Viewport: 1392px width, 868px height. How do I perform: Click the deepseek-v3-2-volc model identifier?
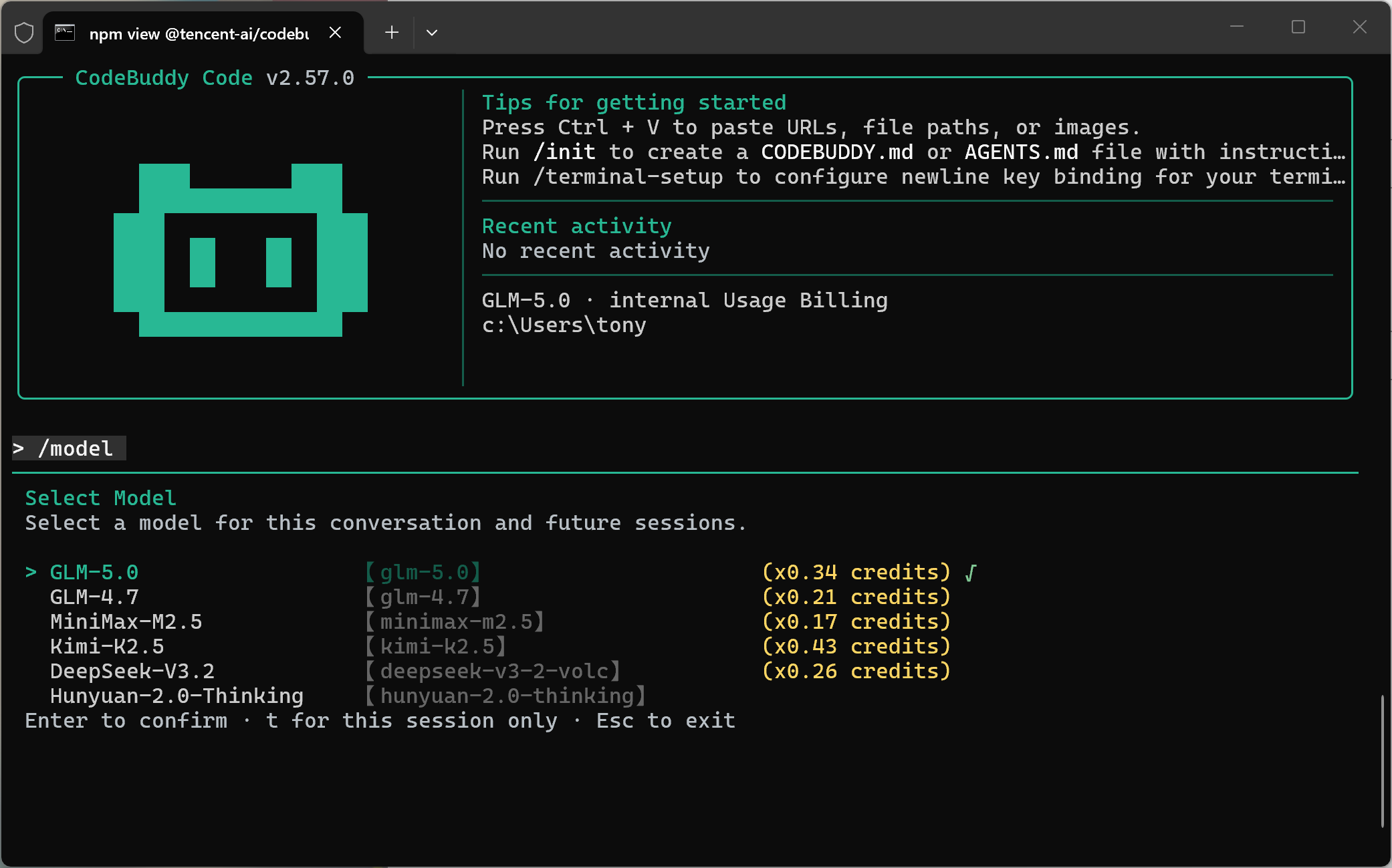[493, 672]
